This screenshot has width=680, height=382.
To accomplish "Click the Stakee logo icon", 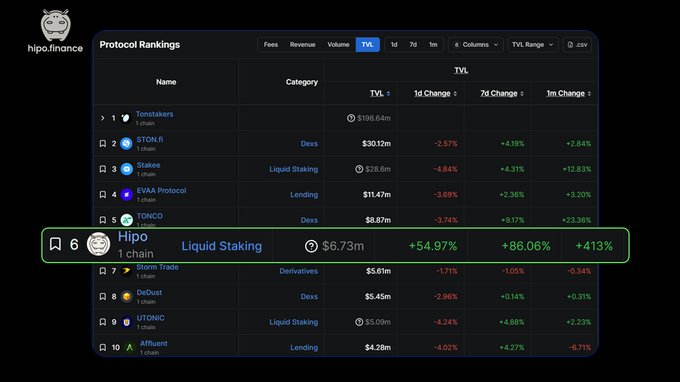I will (127, 169).
